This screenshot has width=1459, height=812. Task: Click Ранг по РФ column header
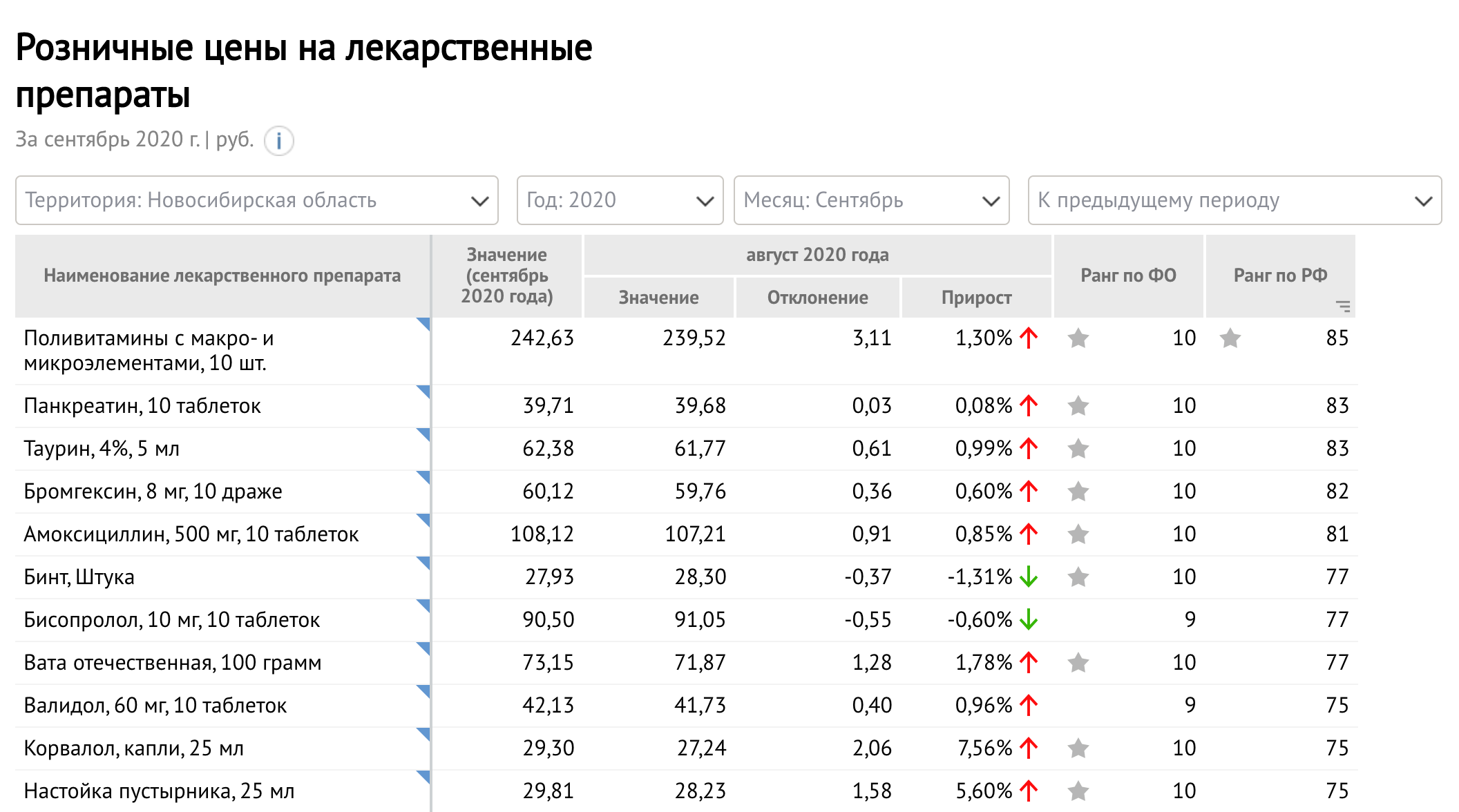pos(1280,275)
